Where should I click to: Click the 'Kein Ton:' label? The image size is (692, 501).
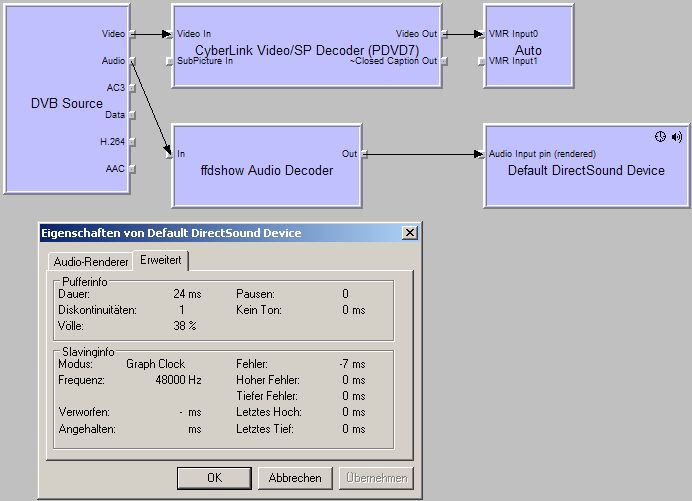[x=259, y=310]
